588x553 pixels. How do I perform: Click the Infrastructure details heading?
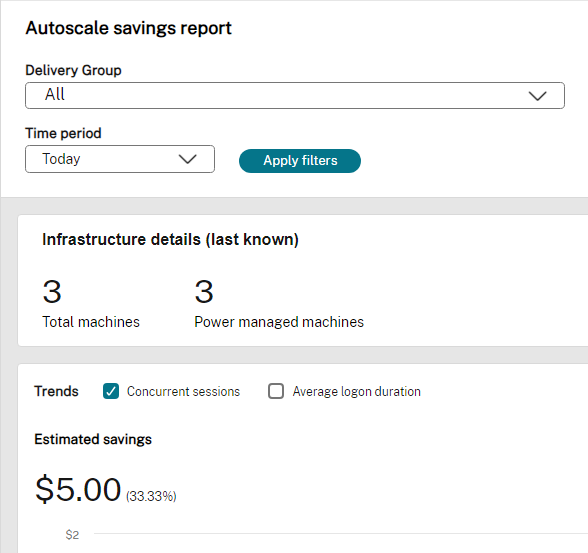coord(170,240)
